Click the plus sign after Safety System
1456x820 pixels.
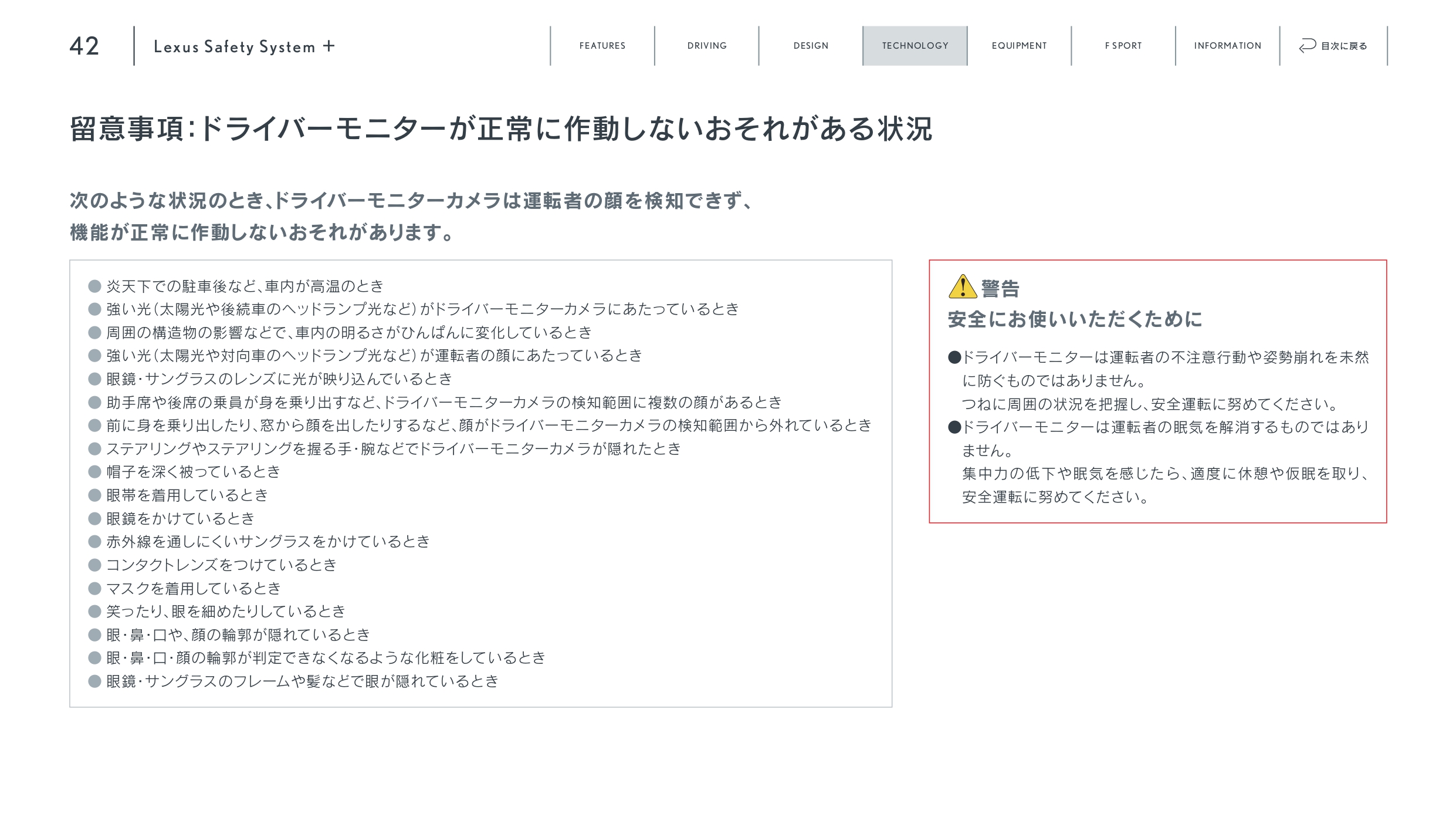click(329, 46)
